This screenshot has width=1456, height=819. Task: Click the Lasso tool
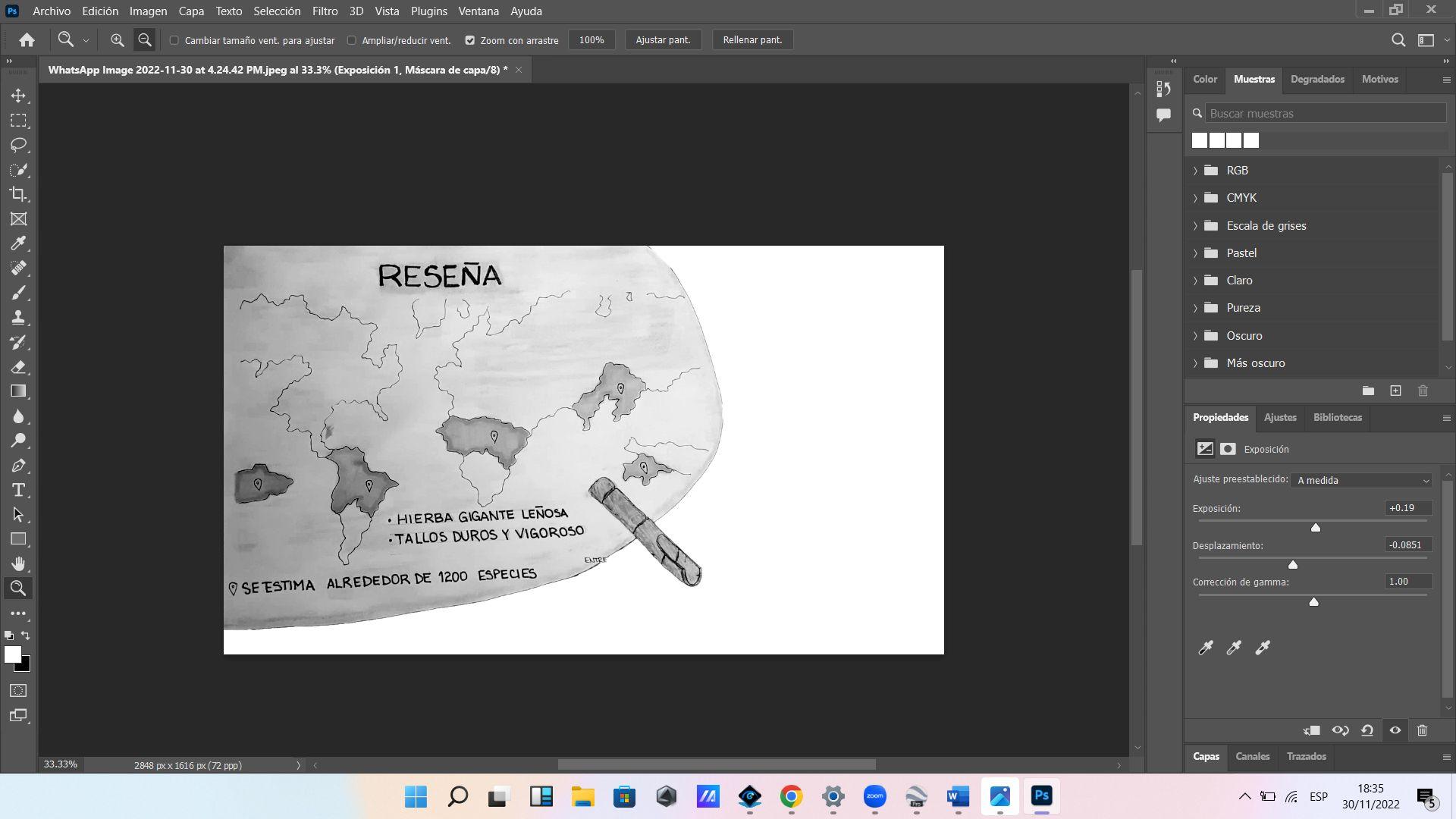pos(18,145)
